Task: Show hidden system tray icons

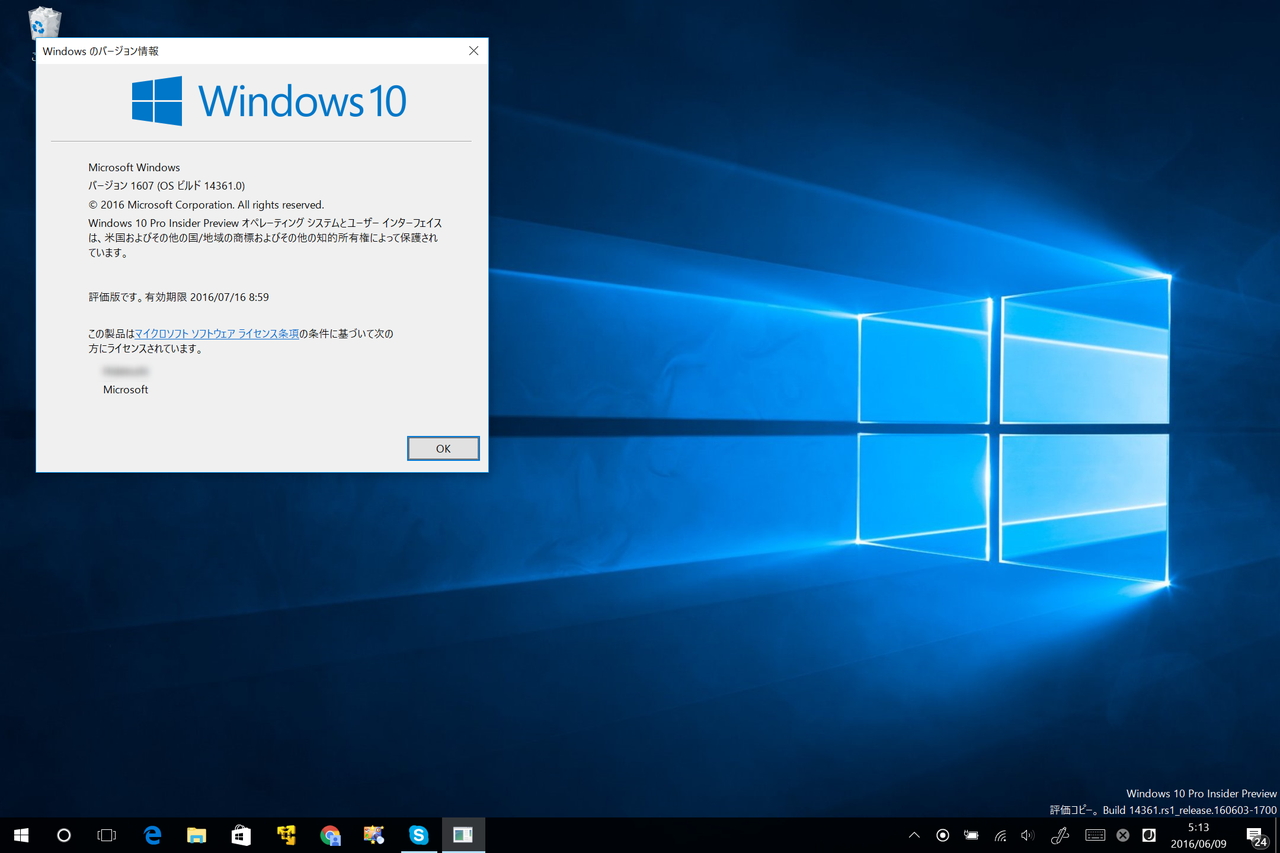Action: click(x=914, y=835)
